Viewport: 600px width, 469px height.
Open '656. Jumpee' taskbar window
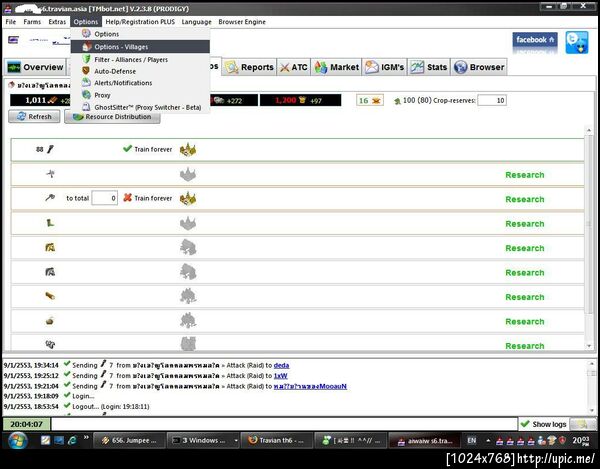[129, 441]
